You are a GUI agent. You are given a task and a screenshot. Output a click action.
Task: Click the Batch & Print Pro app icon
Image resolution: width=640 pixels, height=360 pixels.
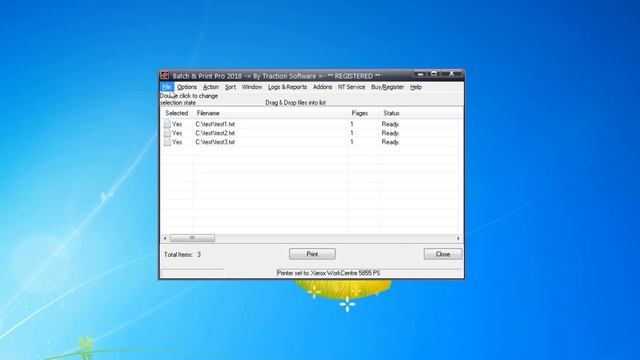click(x=165, y=76)
